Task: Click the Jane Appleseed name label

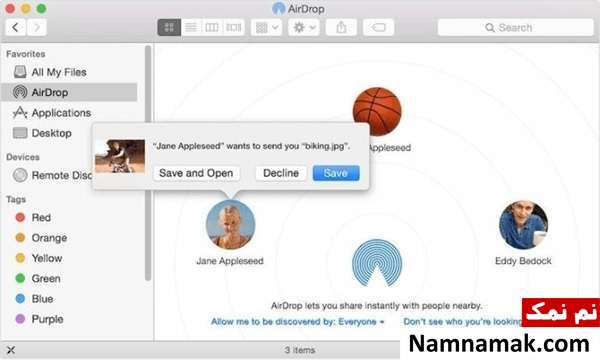Action: (230, 261)
